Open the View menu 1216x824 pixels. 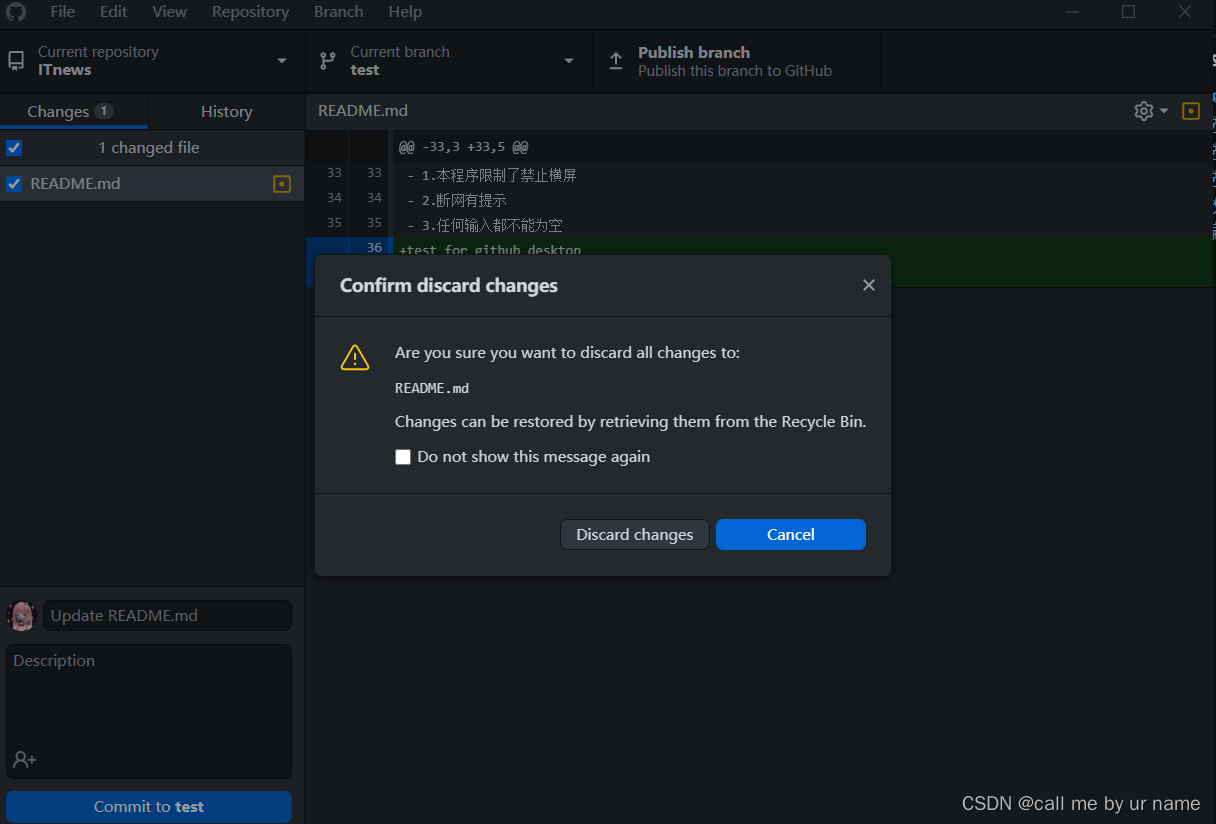(169, 12)
